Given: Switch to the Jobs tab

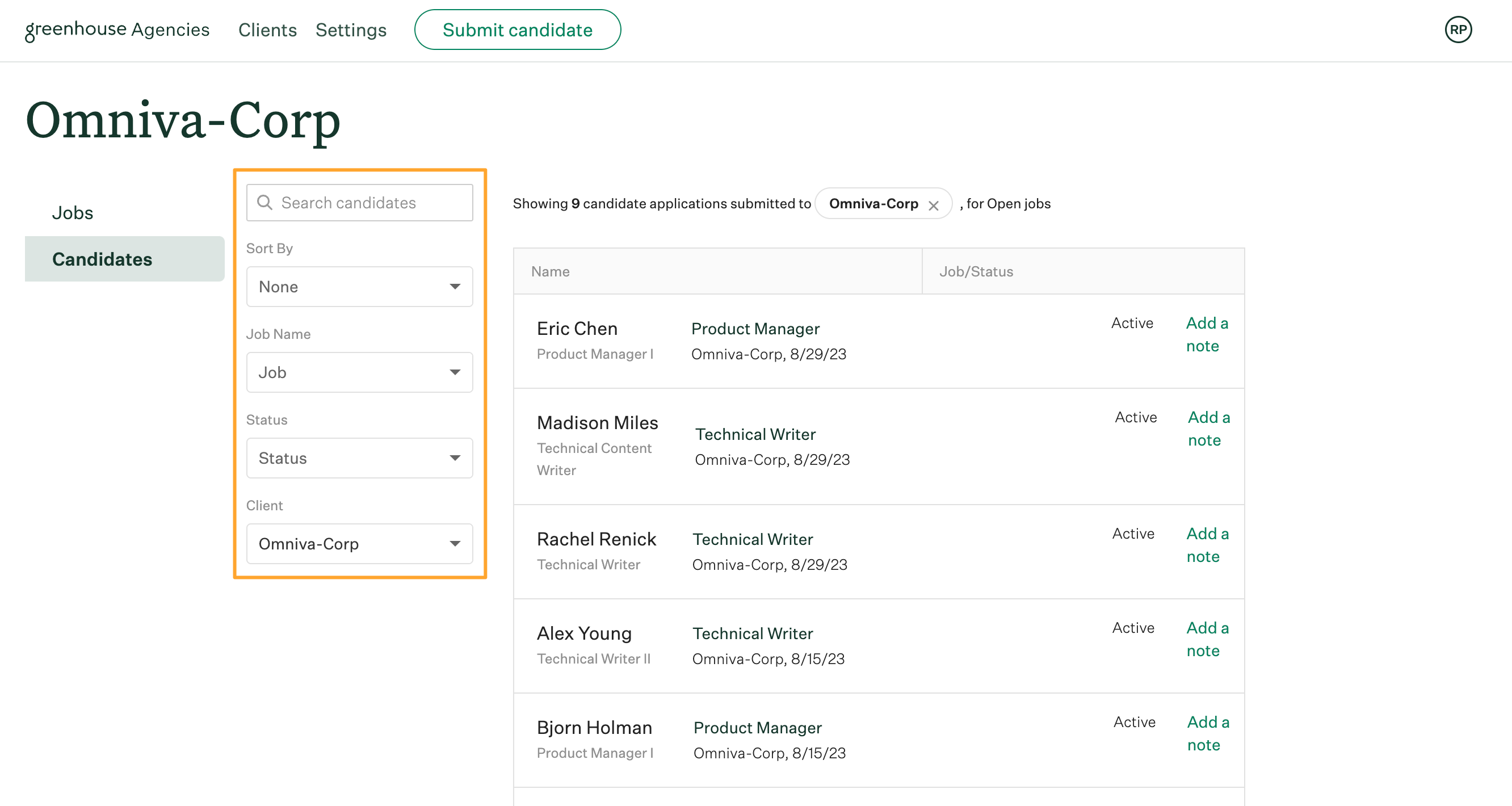Looking at the screenshot, I should coord(73,212).
